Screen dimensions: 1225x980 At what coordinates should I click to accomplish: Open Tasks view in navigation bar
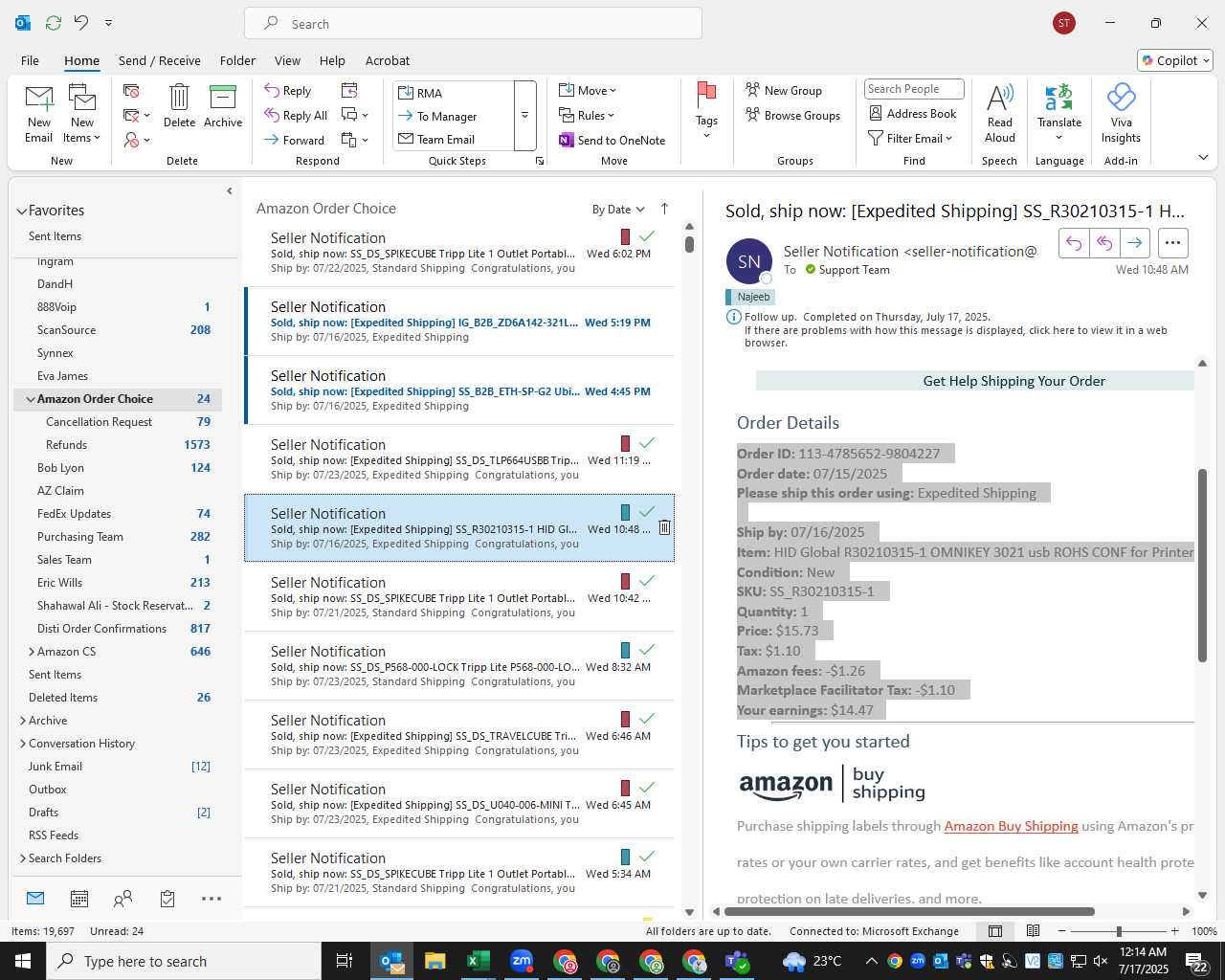coord(167,899)
